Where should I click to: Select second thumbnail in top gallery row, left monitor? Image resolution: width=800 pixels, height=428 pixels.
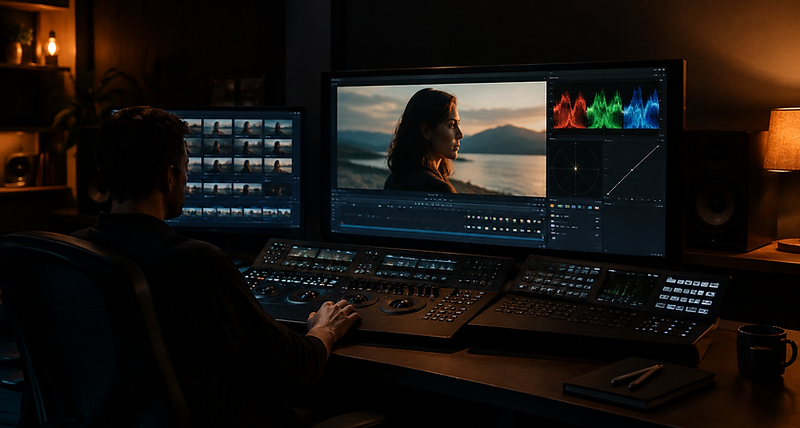pyautogui.click(x=218, y=127)
